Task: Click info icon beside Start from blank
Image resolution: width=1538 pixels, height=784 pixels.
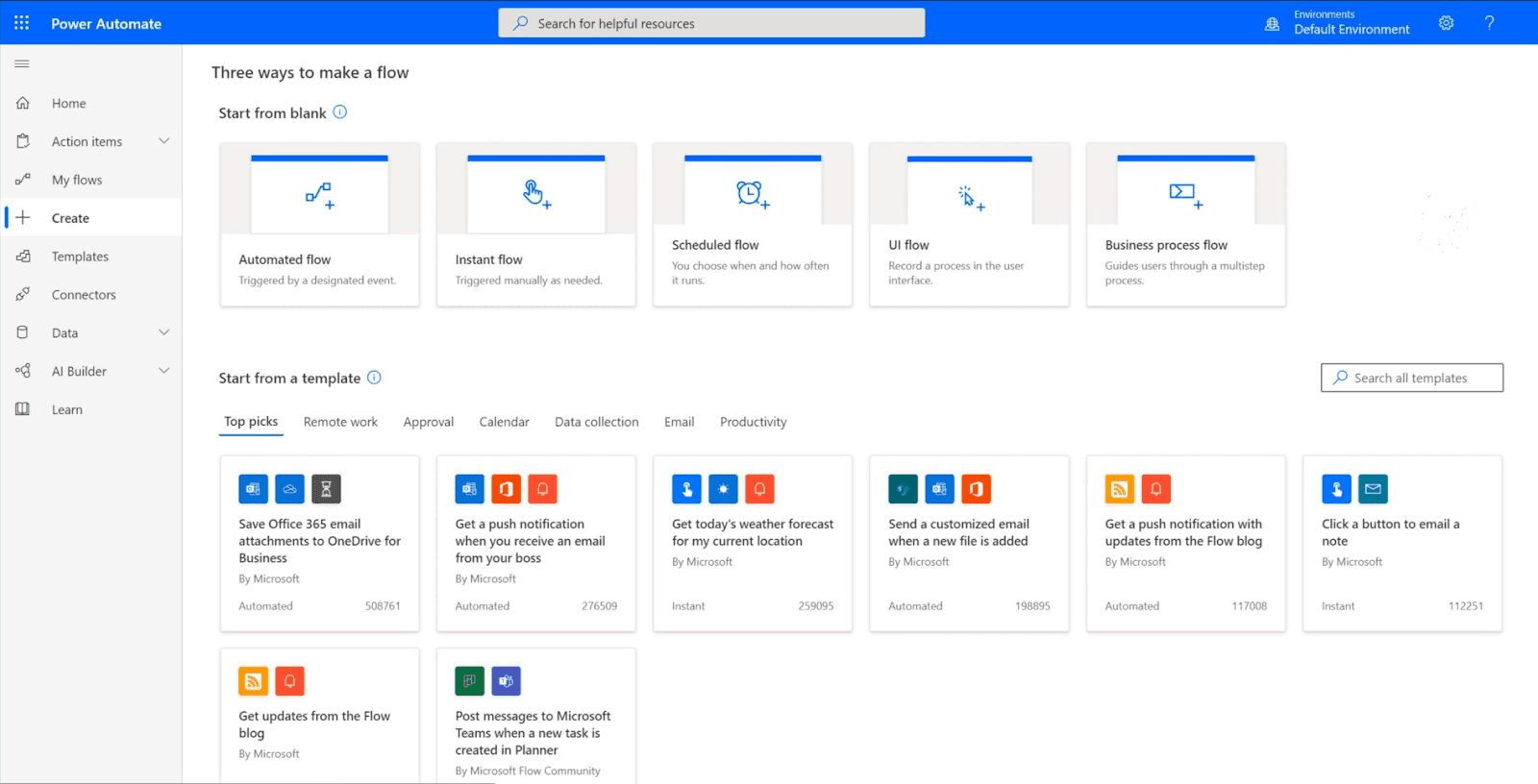Action: (340, 112)
